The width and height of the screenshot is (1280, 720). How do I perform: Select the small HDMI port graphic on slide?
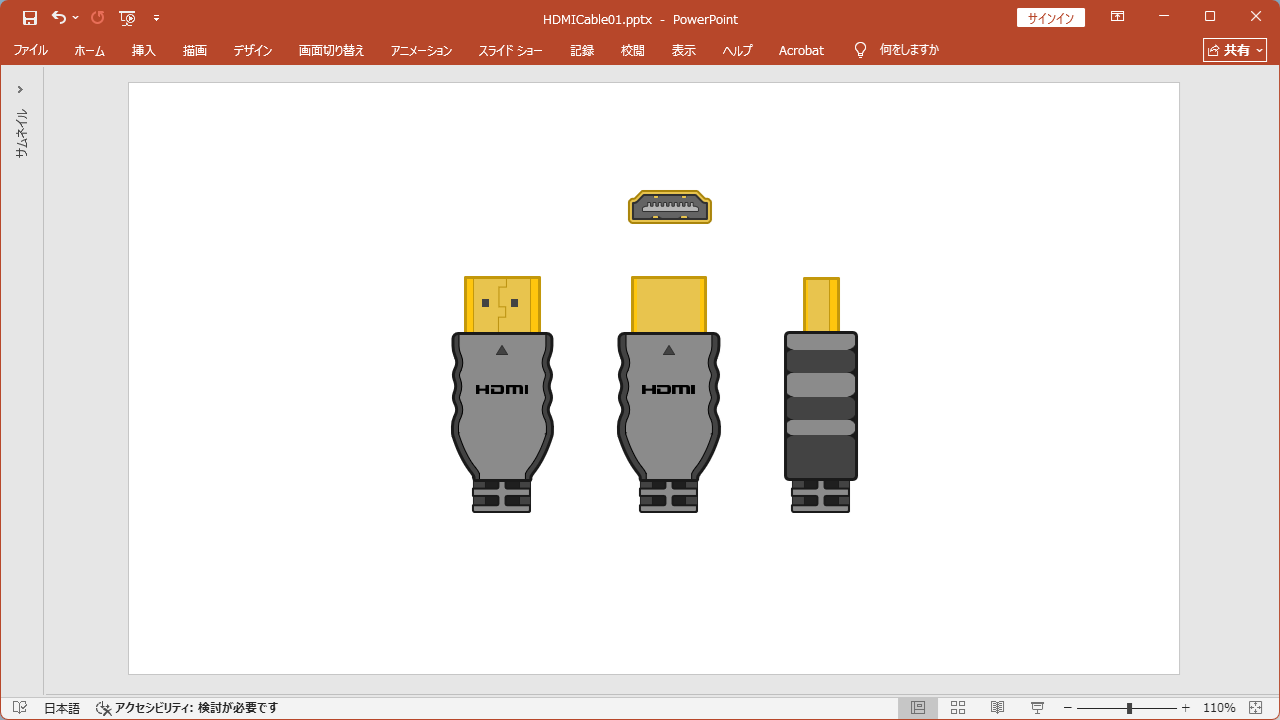(669, 208)
